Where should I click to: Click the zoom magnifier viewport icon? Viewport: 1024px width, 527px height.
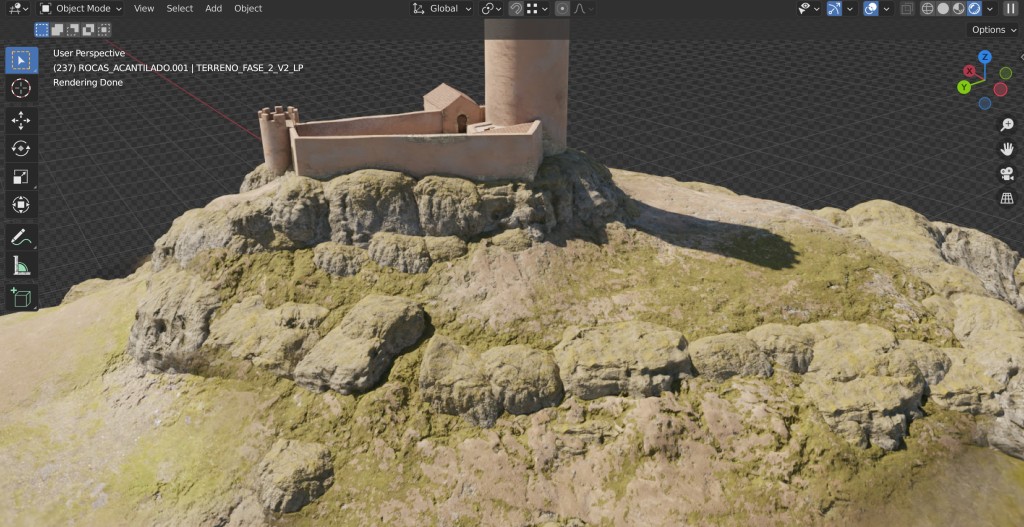1007,125
